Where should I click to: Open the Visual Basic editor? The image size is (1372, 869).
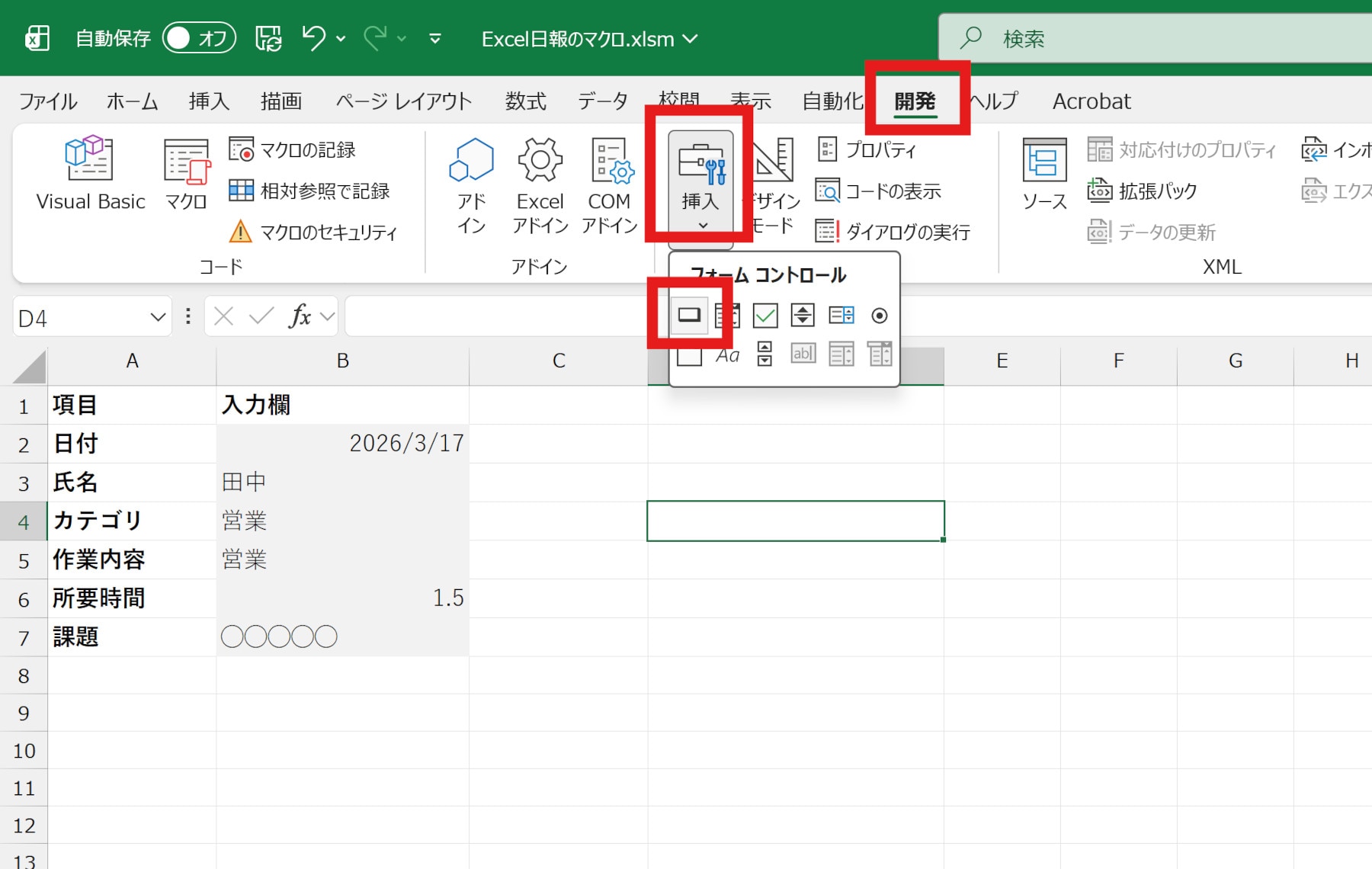(x=90, y=174)
